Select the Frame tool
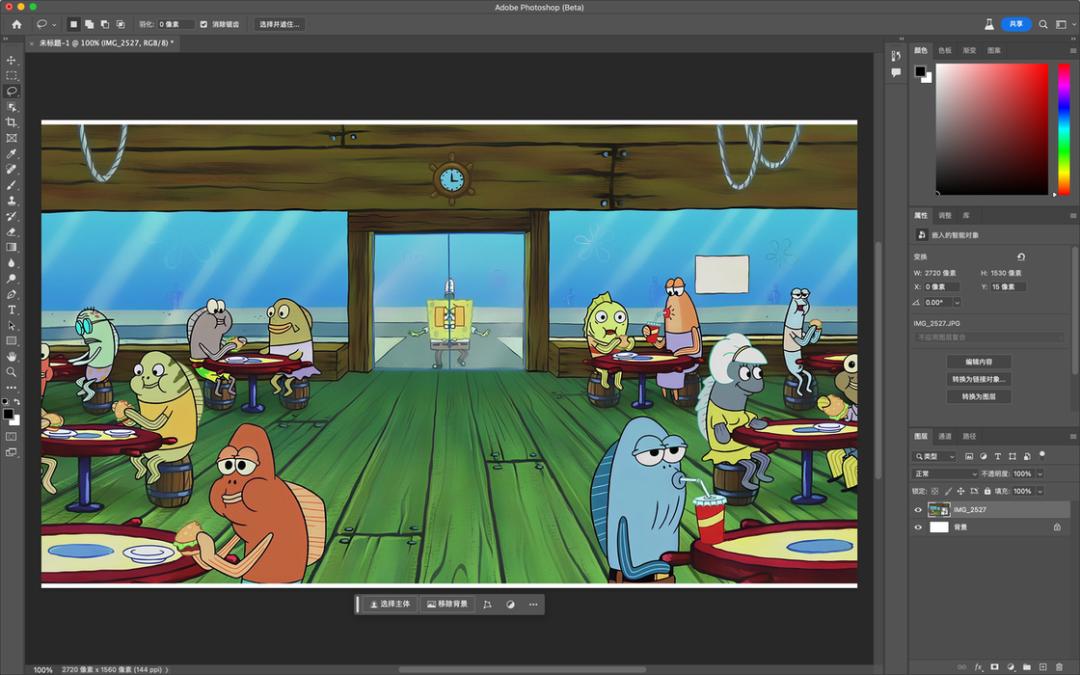Screen dimensions: 1080x675 pyautogui.click(x=12, y=138)
